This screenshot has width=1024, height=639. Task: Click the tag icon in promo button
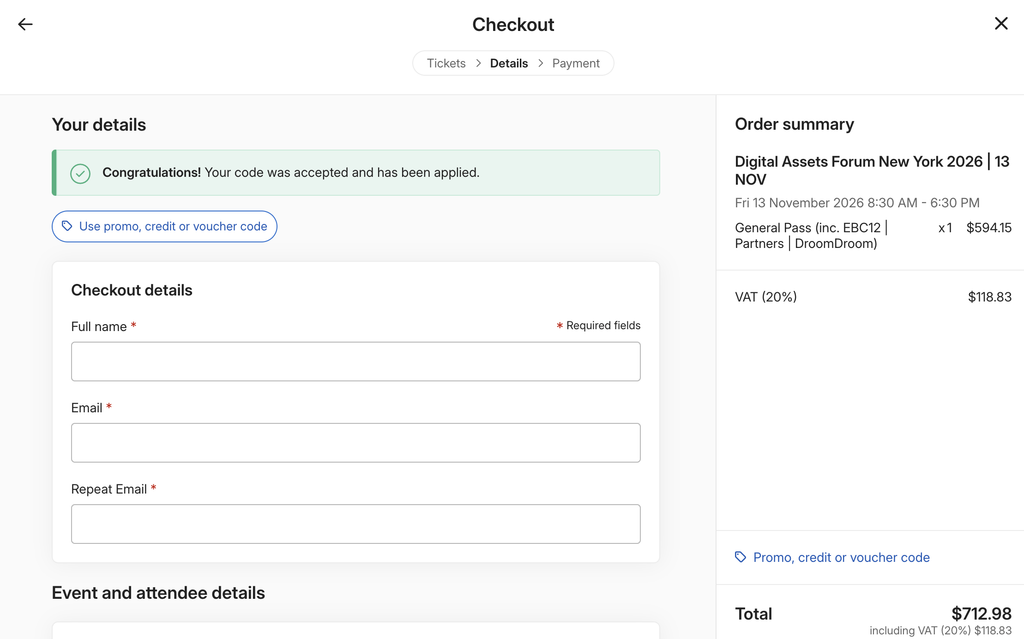click(67, 226)
